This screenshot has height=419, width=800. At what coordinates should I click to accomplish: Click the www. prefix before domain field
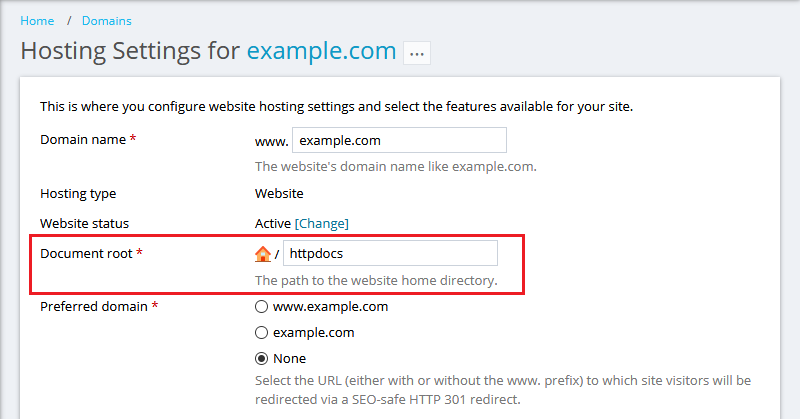click(x=271, y=141)
